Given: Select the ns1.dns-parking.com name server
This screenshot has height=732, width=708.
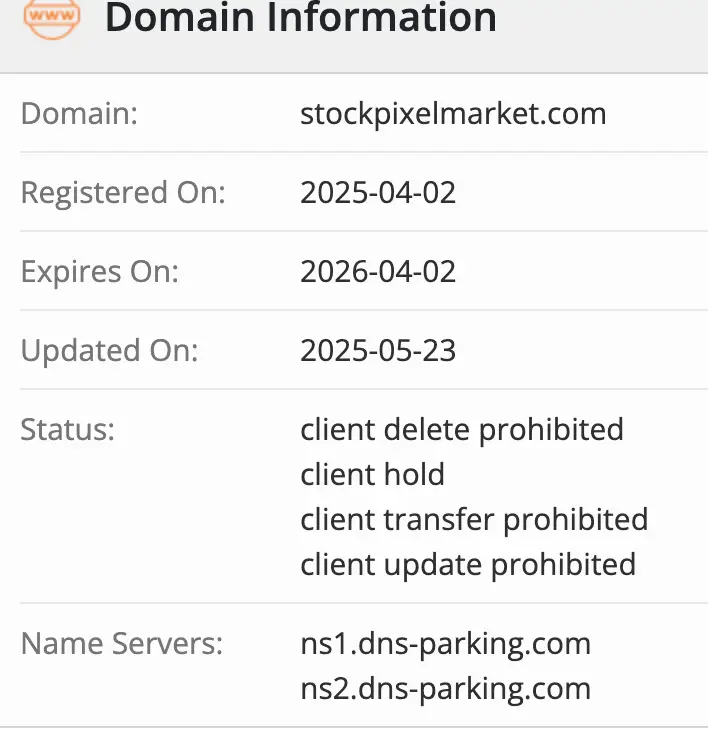Looking at the screenshot, I should tap(445, 643).
